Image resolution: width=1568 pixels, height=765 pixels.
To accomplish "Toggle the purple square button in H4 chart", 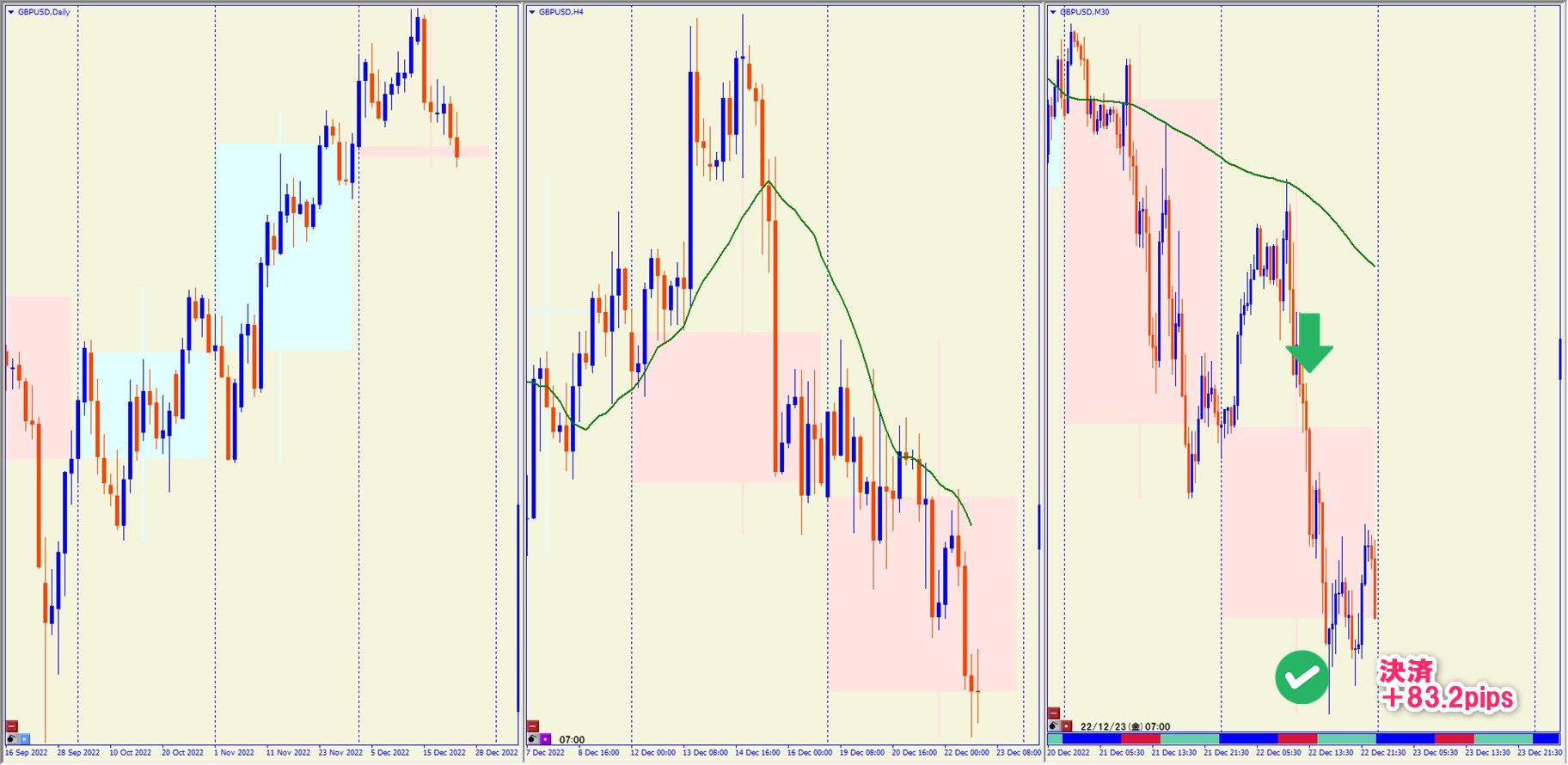I will [x=546, y=738].
